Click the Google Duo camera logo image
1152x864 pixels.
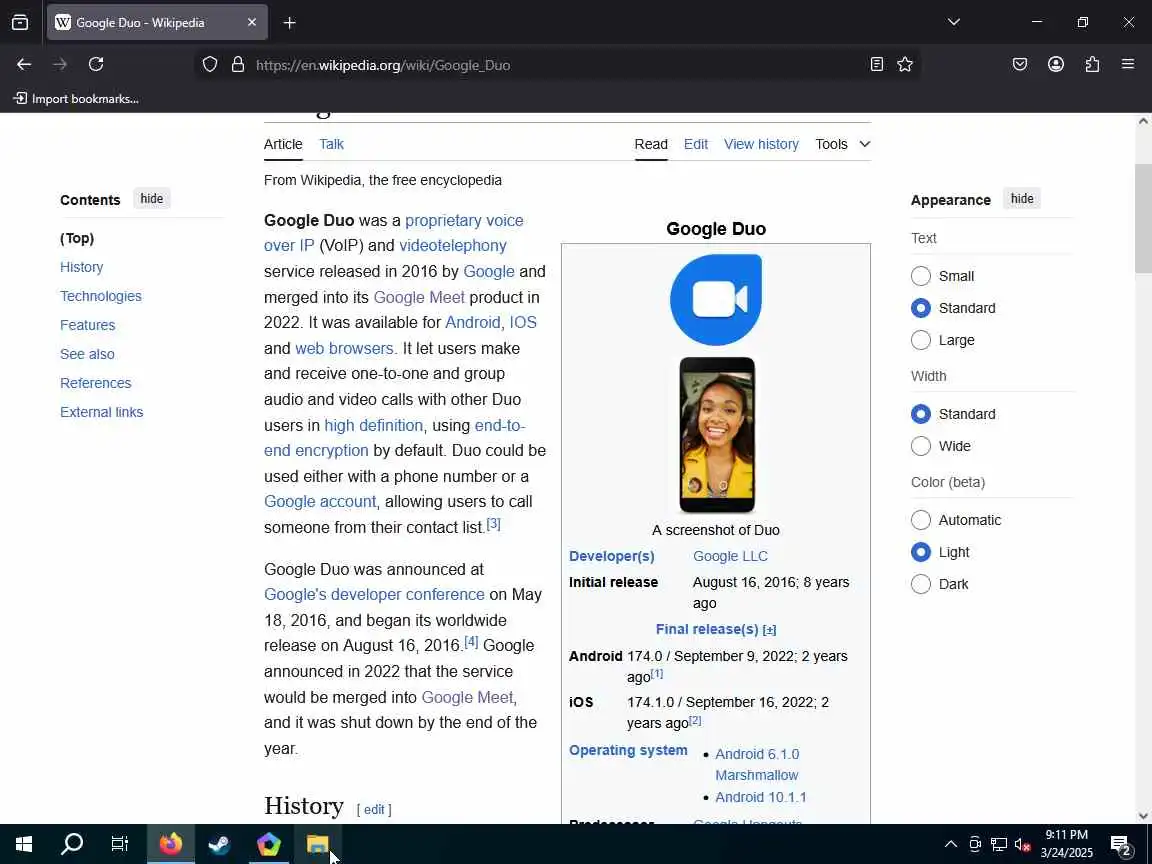click(716, 300)
